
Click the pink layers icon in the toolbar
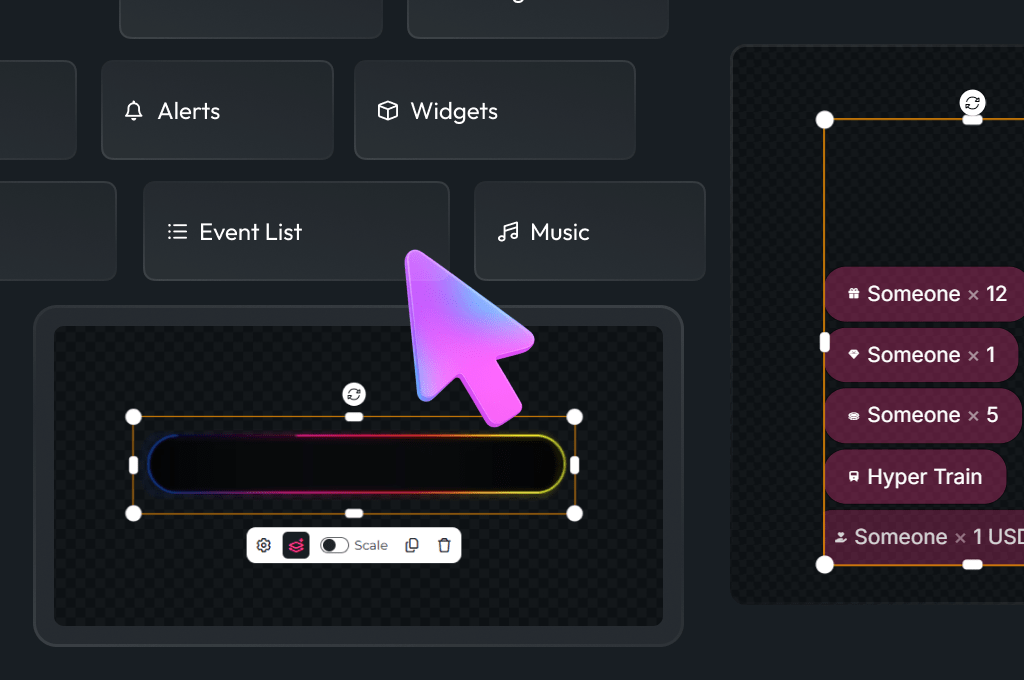(296, 545)
